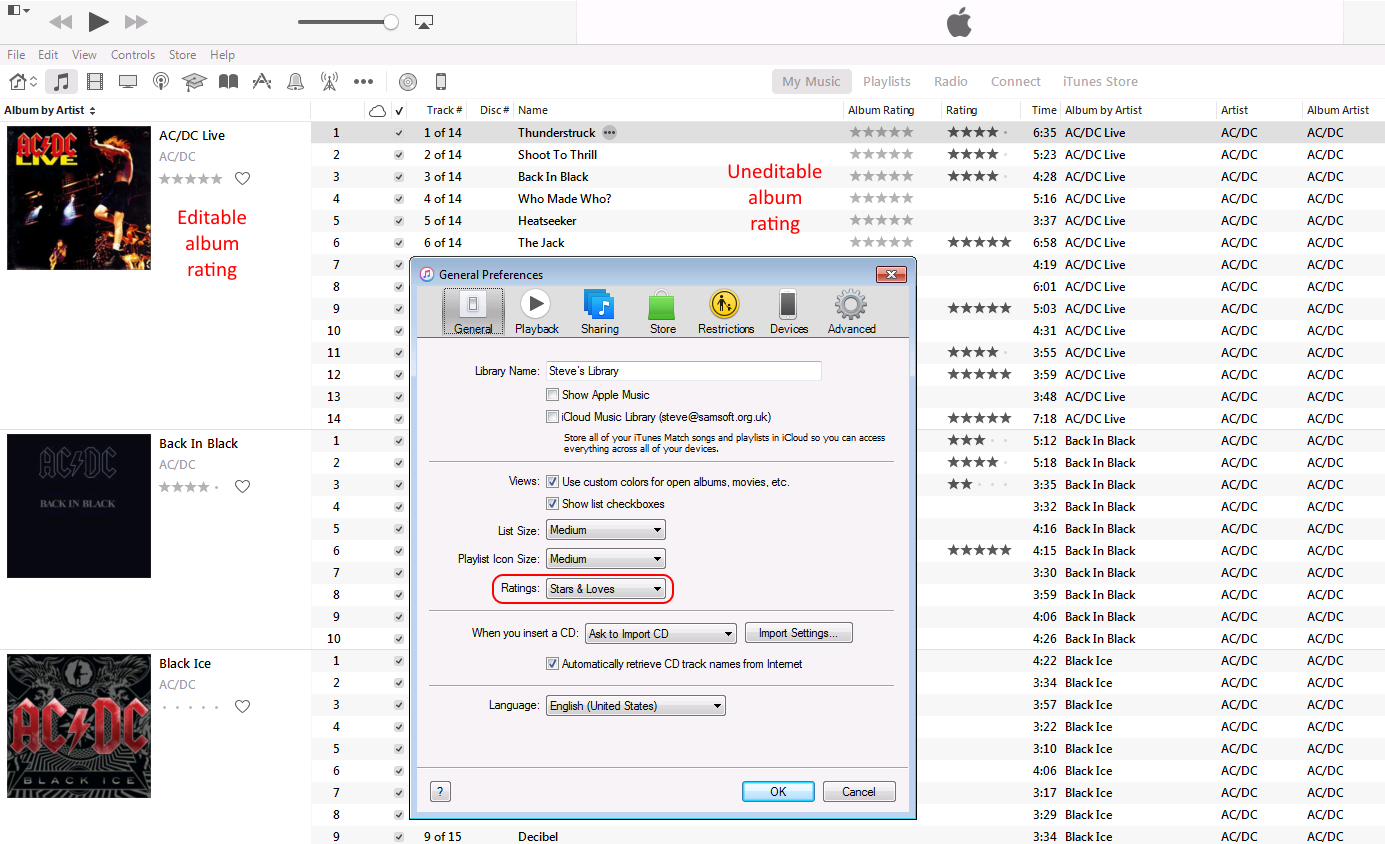Click Cancel in General Preferences
Screen dimensions: 1385x844
pos(859,792)
